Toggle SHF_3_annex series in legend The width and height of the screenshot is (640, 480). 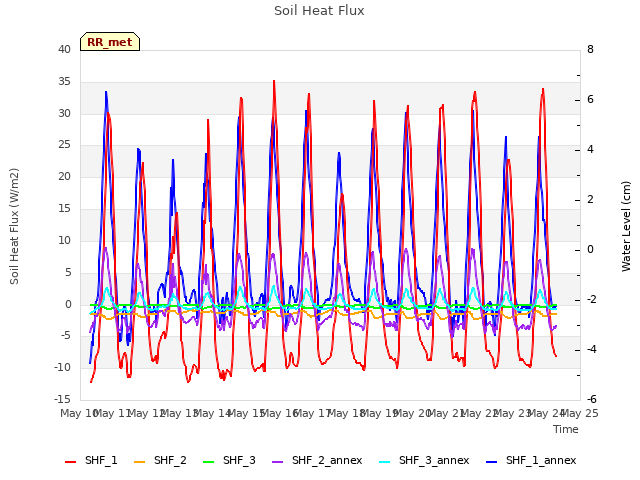[x=424, y=461]
